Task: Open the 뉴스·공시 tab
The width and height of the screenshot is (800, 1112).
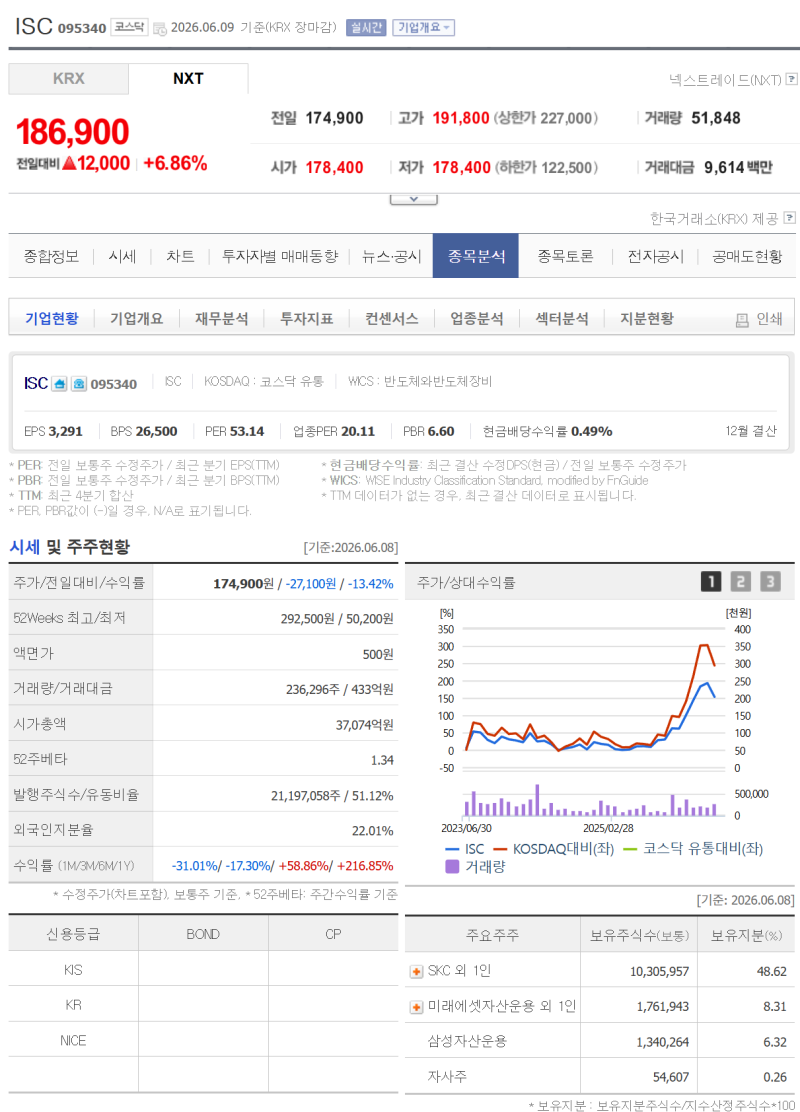Action: (391, 256)
